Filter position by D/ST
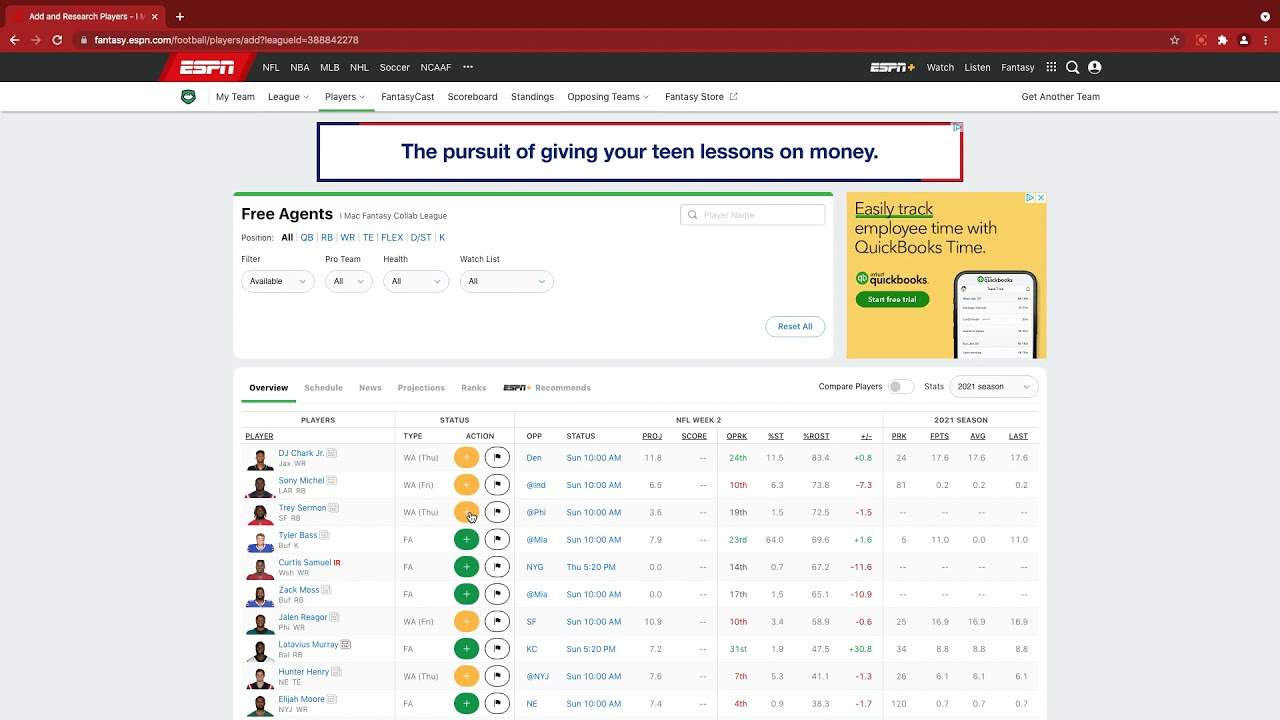The width and height of the screenshot is (1280, 720). 421,238
